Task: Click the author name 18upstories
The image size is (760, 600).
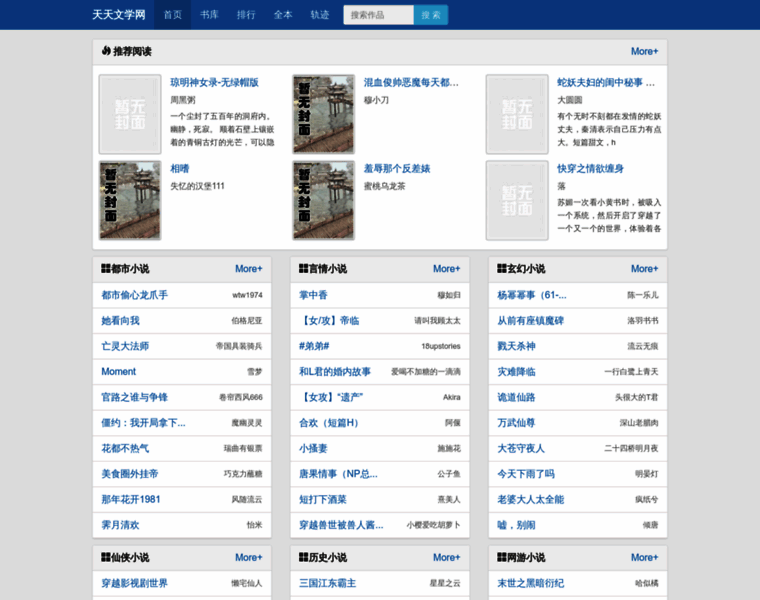Action: [x=441, y=346]
